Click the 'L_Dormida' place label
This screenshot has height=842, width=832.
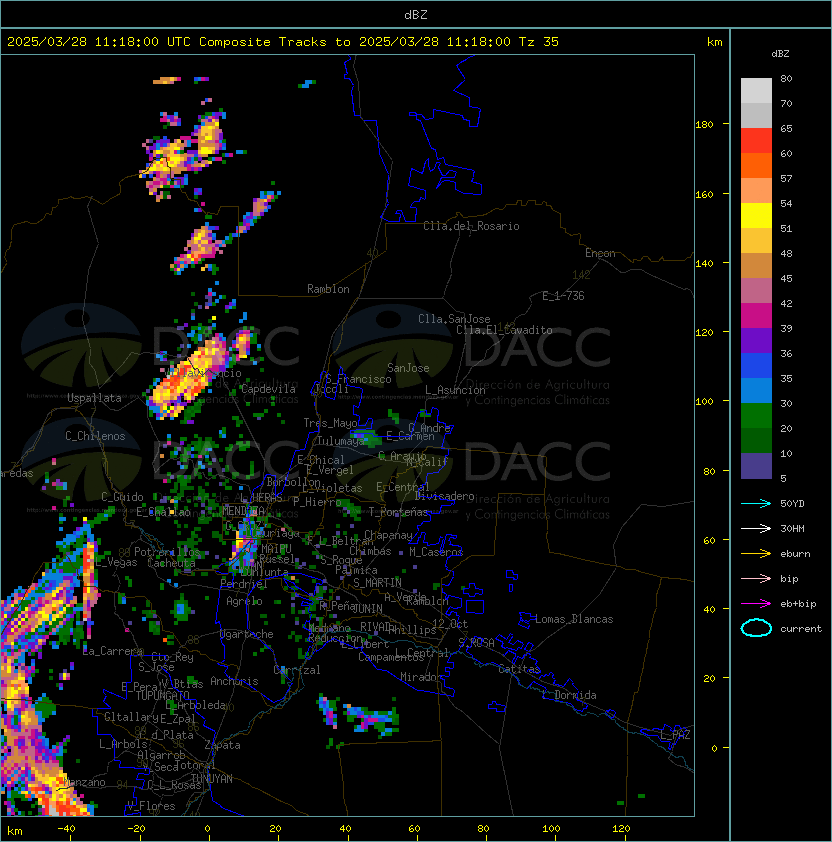click(569, 695)
